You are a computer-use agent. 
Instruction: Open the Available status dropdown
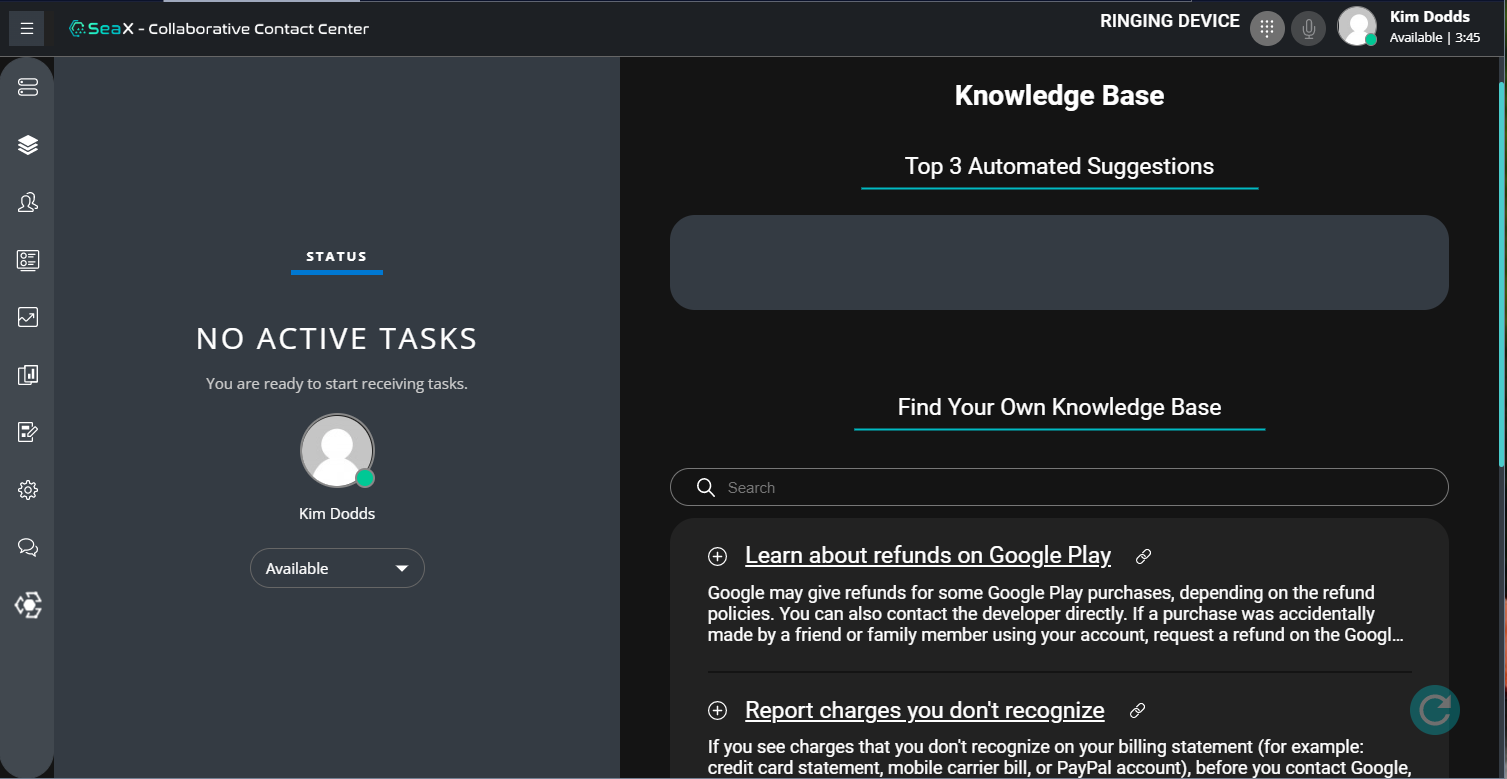337,567
